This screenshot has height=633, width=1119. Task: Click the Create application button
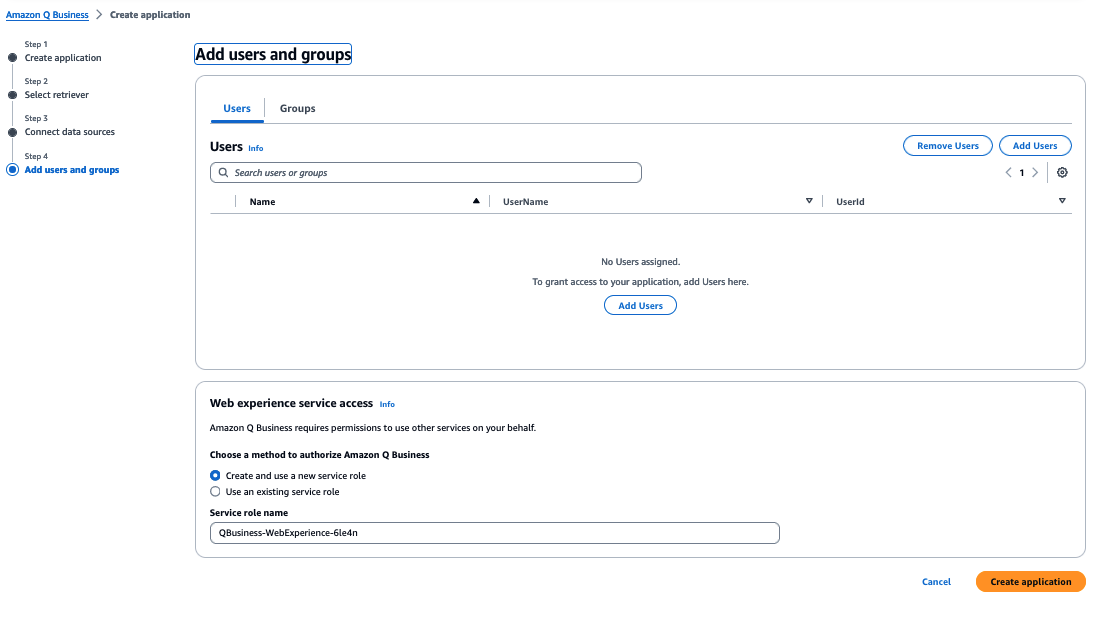click(1030, 581)
